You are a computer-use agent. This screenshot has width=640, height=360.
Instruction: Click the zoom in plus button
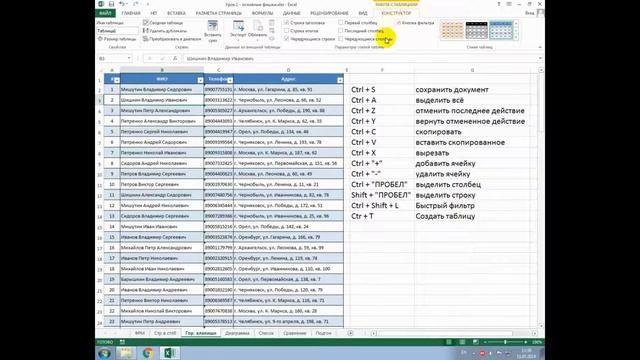point(526,342)
